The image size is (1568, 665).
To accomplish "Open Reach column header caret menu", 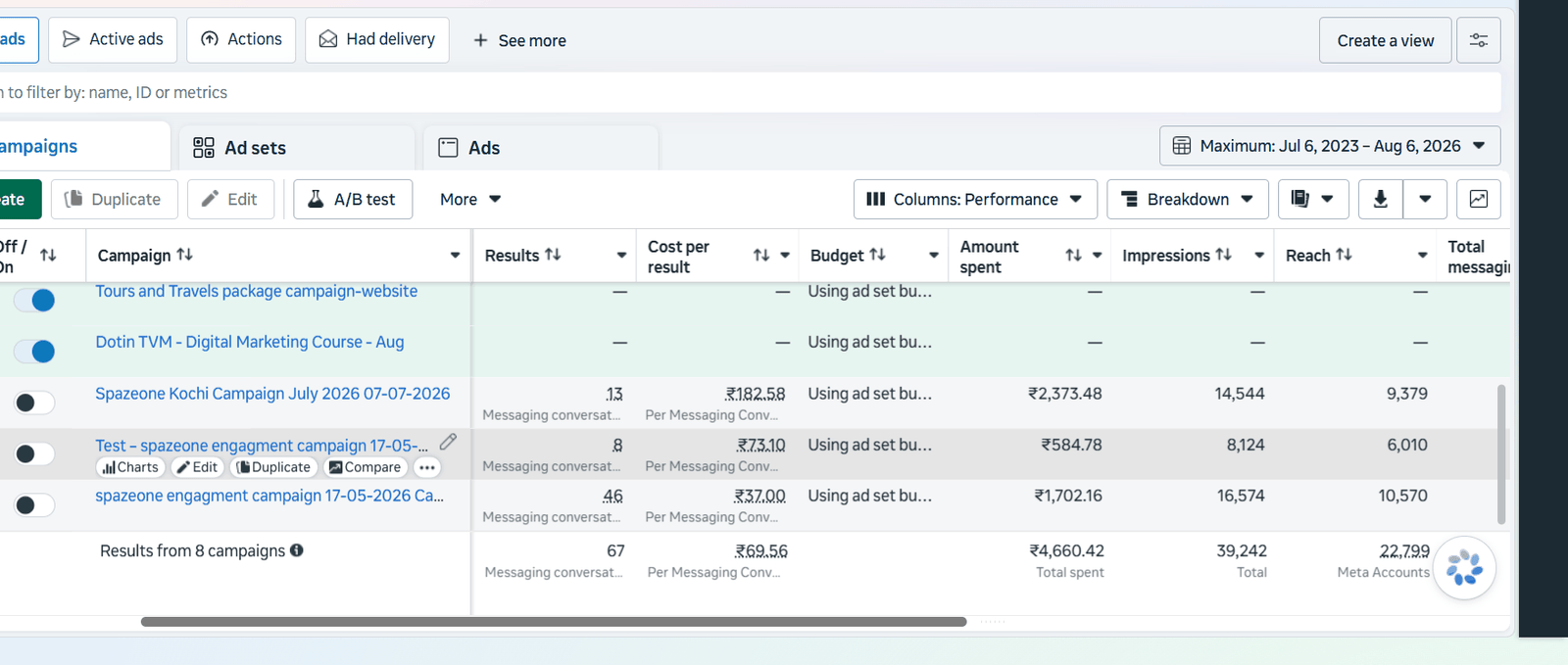I will [1422, 256].
